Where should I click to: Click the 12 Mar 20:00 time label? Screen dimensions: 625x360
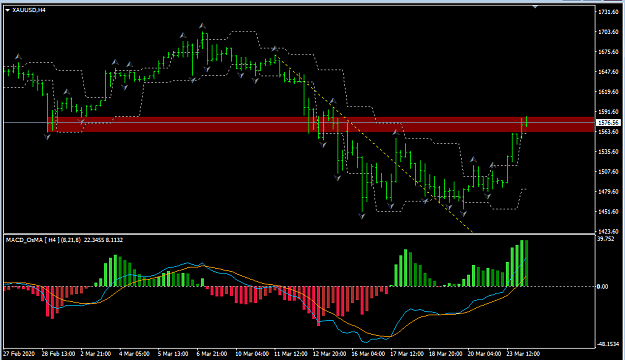[x=329, y=354]
